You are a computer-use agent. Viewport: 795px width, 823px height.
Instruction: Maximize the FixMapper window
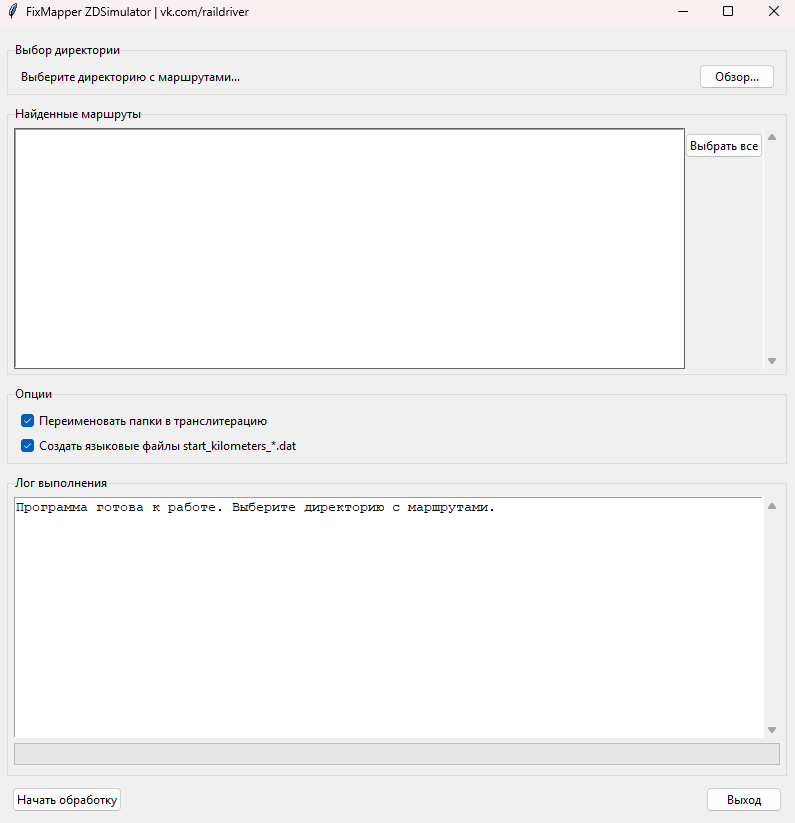click(728, 11)
